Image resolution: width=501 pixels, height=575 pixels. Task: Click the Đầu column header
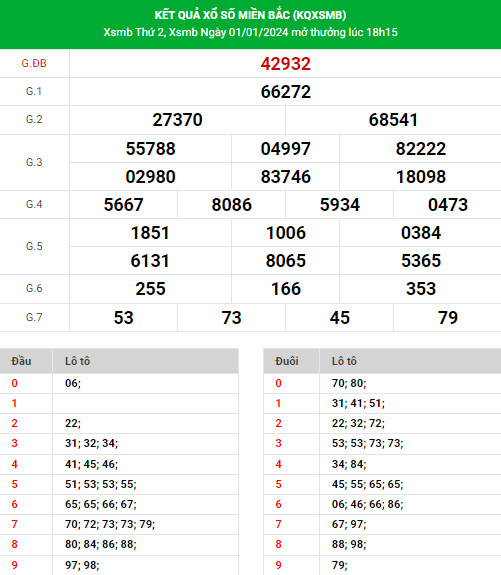tap(21, 361)
